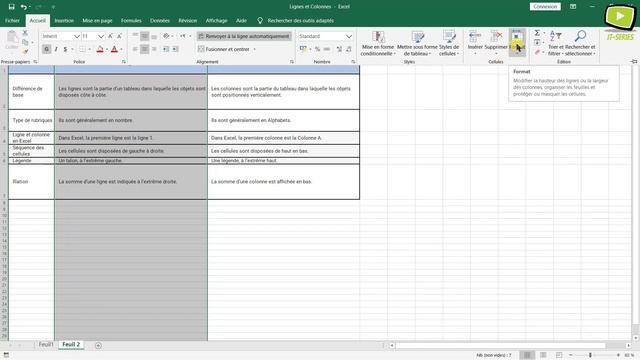The width and height of the screenshot is (640, 360).
Task: Open fill color dropdown arrow
Action: click(x=106, y=49)
